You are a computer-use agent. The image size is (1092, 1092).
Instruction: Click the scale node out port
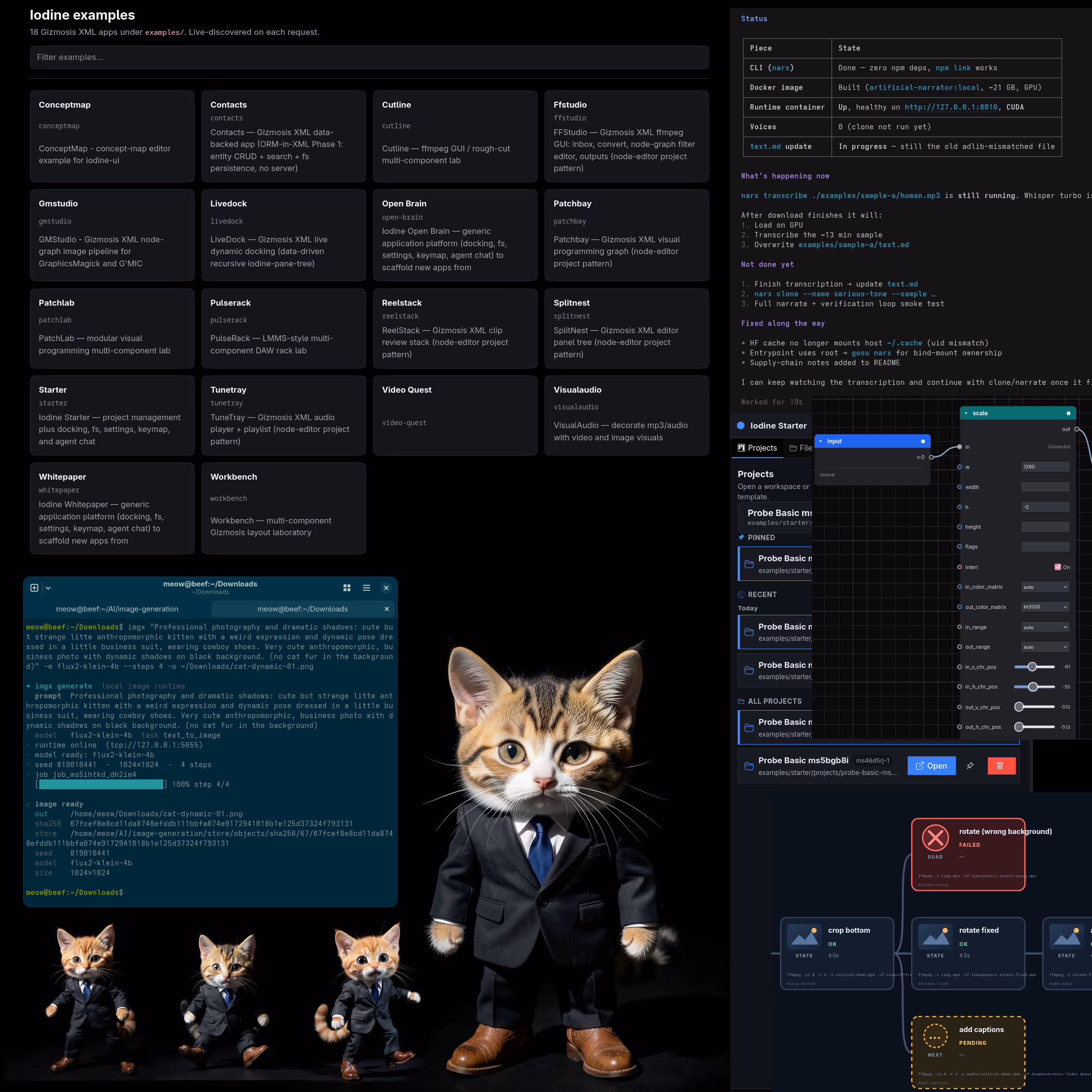click(1077, 429)
